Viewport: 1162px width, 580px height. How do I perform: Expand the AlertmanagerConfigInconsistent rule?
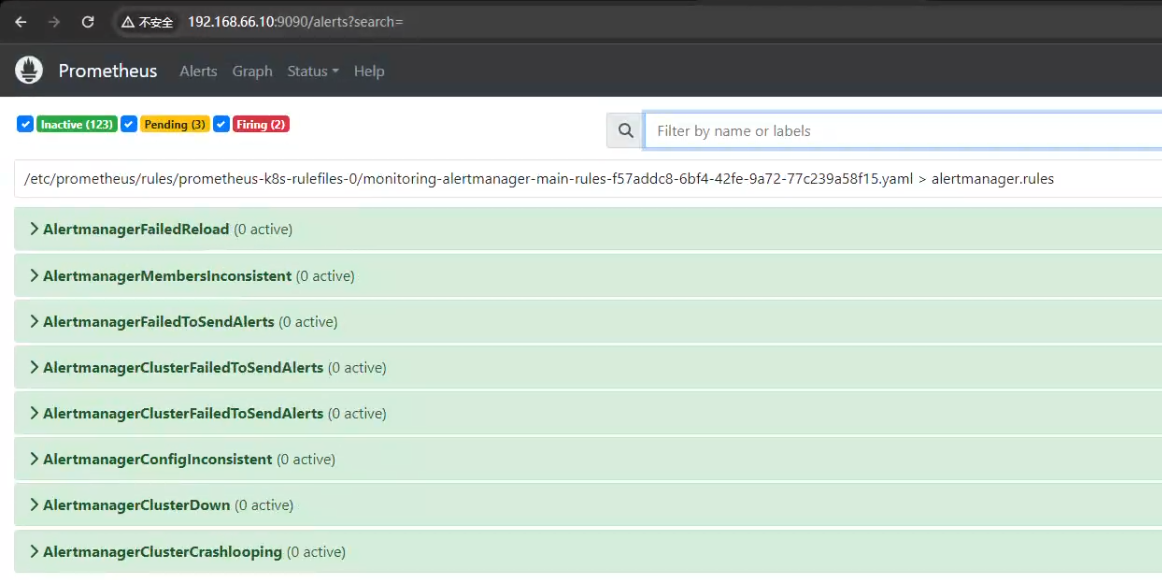point(588,459)
